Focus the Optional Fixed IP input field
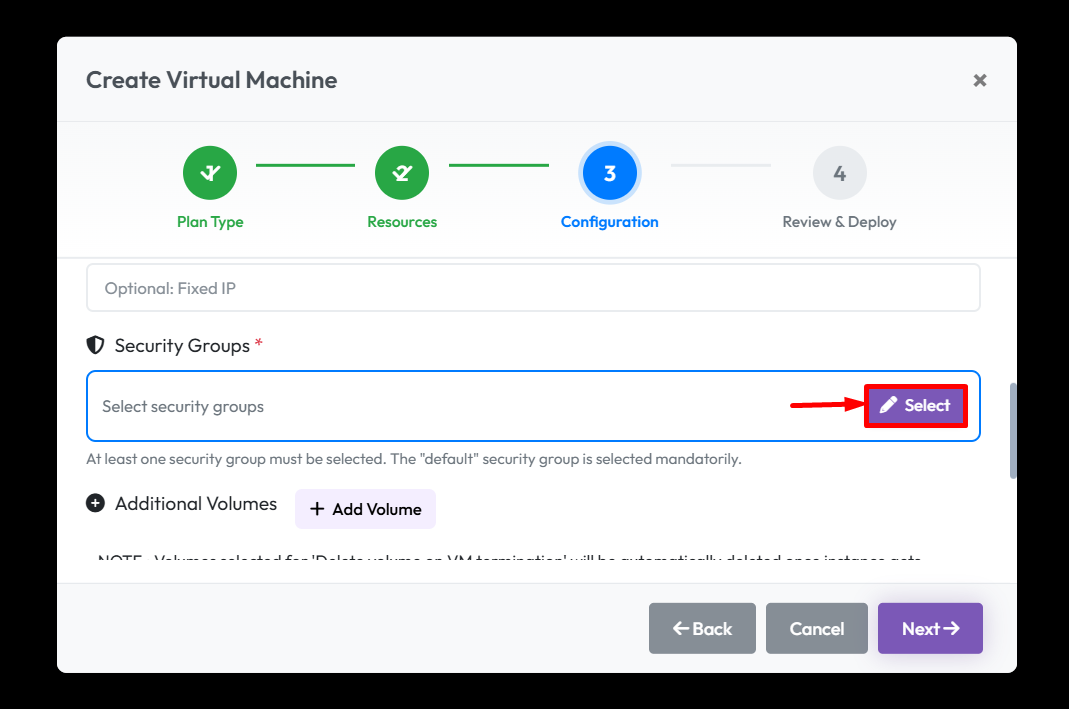The height and width of the screenshot is (709, 1069). pyautogui.click(x=533, y=288)
